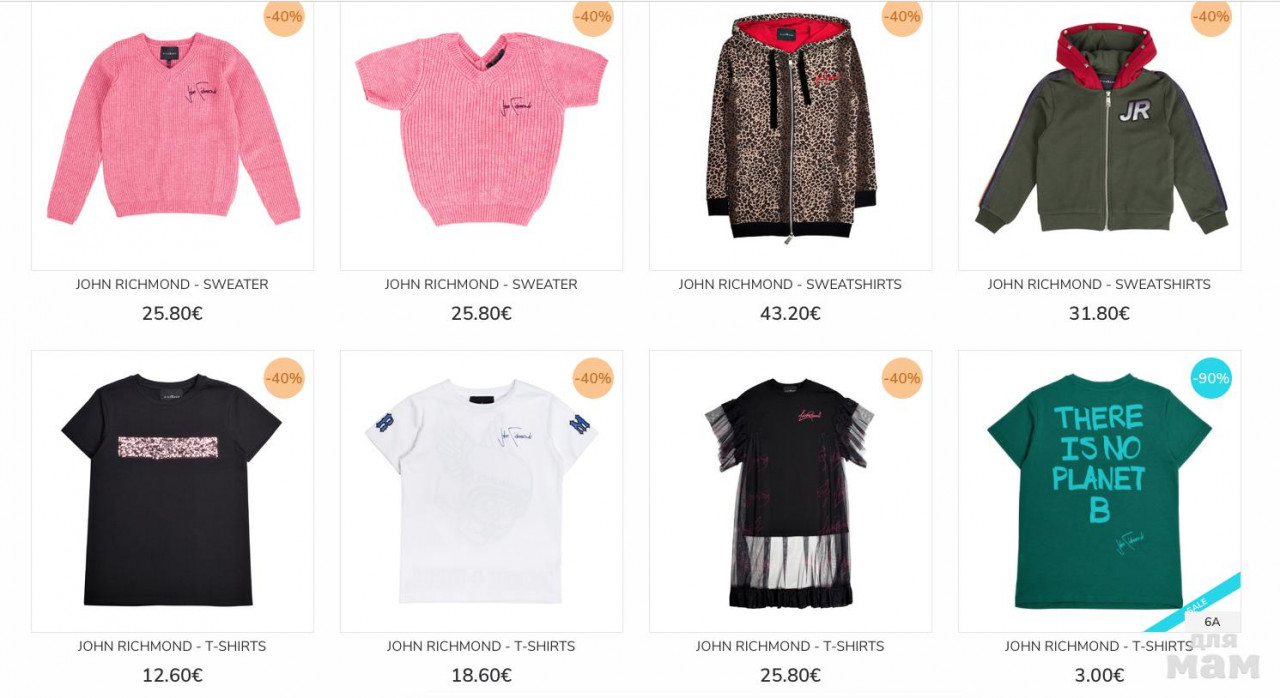Click the blue -90% badge on green t-shirt
The width and height of the screenshot is (1280, 698).
(x=1211, y=378)
